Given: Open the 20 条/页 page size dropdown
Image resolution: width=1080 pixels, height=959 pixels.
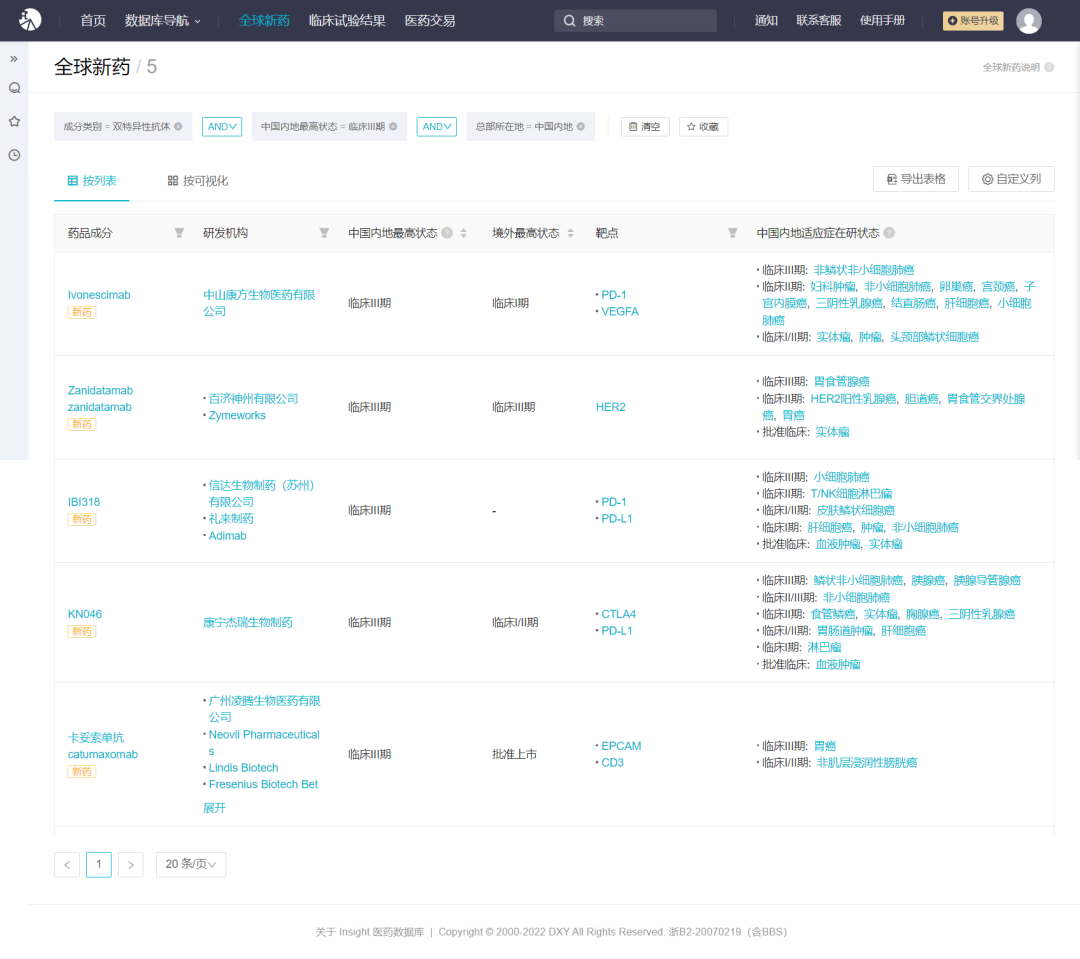Looking at the screenshot, I should [191, 865].
